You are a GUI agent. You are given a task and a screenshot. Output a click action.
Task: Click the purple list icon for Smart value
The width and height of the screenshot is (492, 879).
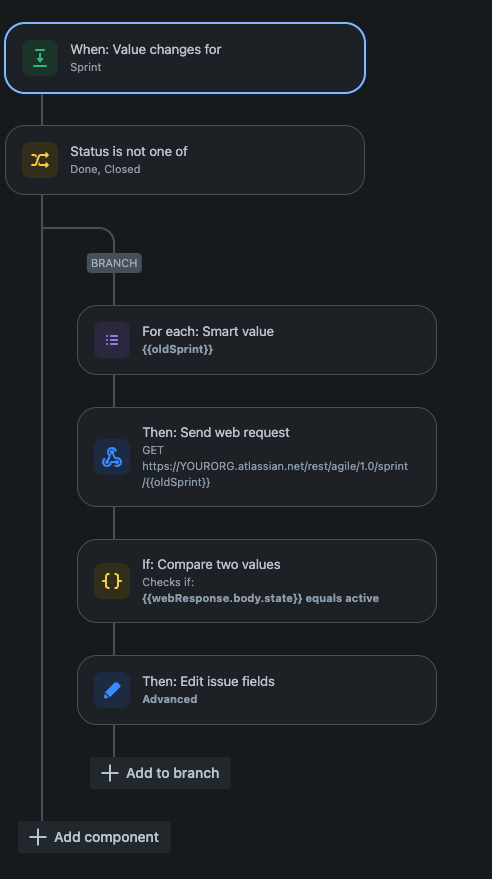pos(112,340)
